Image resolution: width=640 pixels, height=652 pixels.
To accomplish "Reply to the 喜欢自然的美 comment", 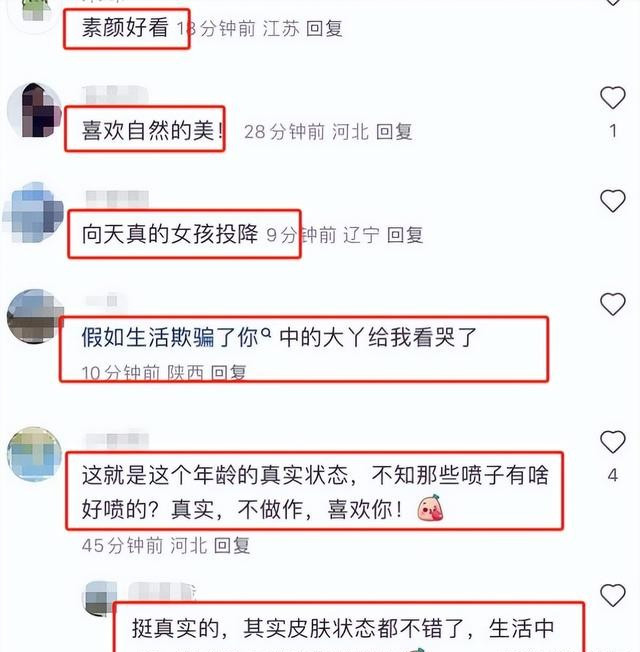I will [x=394, y=132].
